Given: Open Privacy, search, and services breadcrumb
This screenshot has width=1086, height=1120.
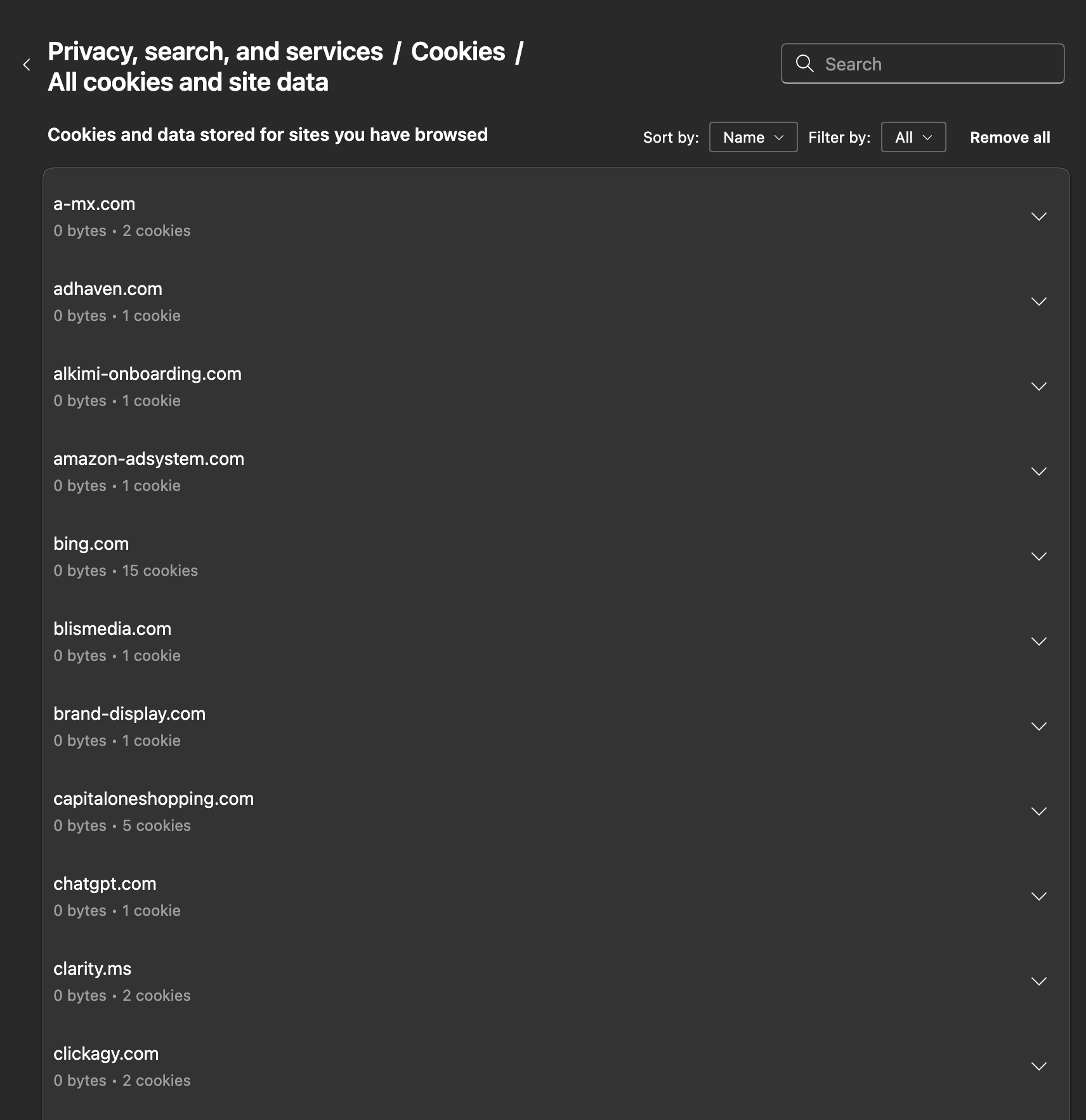Looking at the screenshot, I should 215,52.
